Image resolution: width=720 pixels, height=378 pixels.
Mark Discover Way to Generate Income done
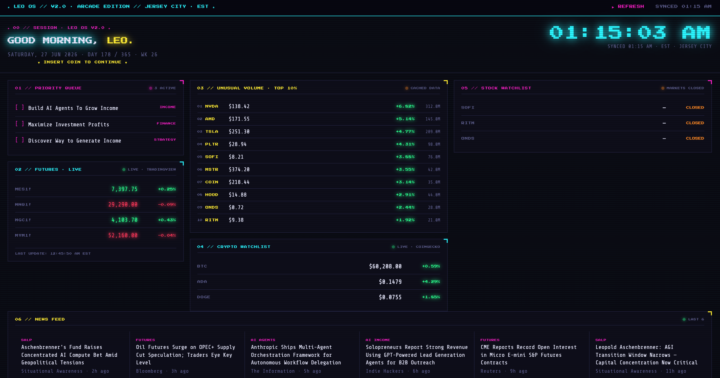click(x=20, y=140)
